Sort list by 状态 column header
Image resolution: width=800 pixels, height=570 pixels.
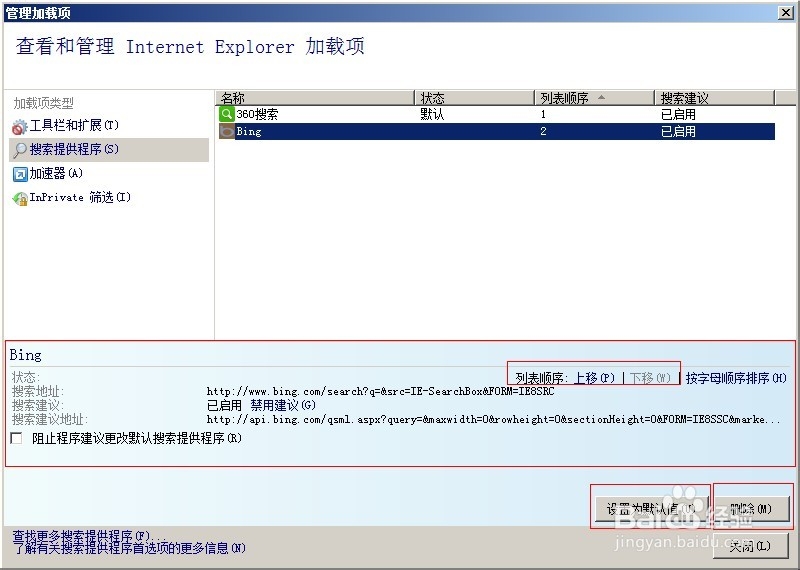474,97
